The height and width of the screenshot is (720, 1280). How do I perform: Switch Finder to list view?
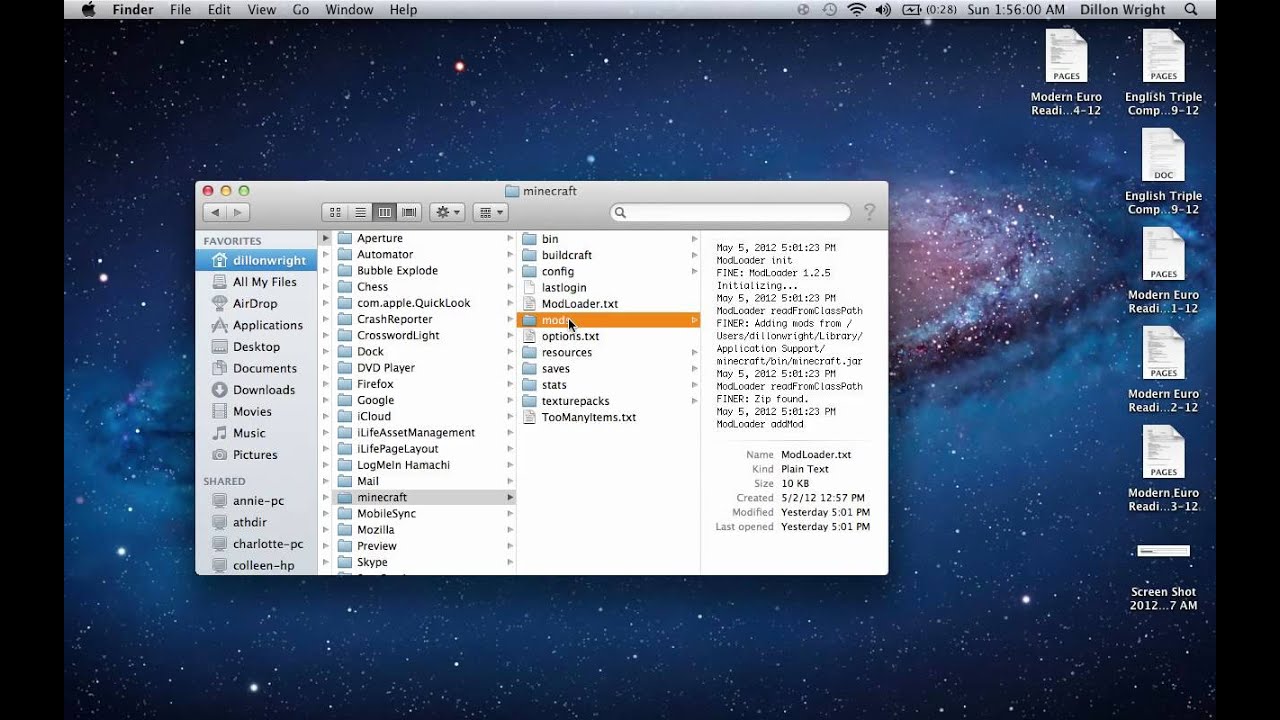coord(360,212)
